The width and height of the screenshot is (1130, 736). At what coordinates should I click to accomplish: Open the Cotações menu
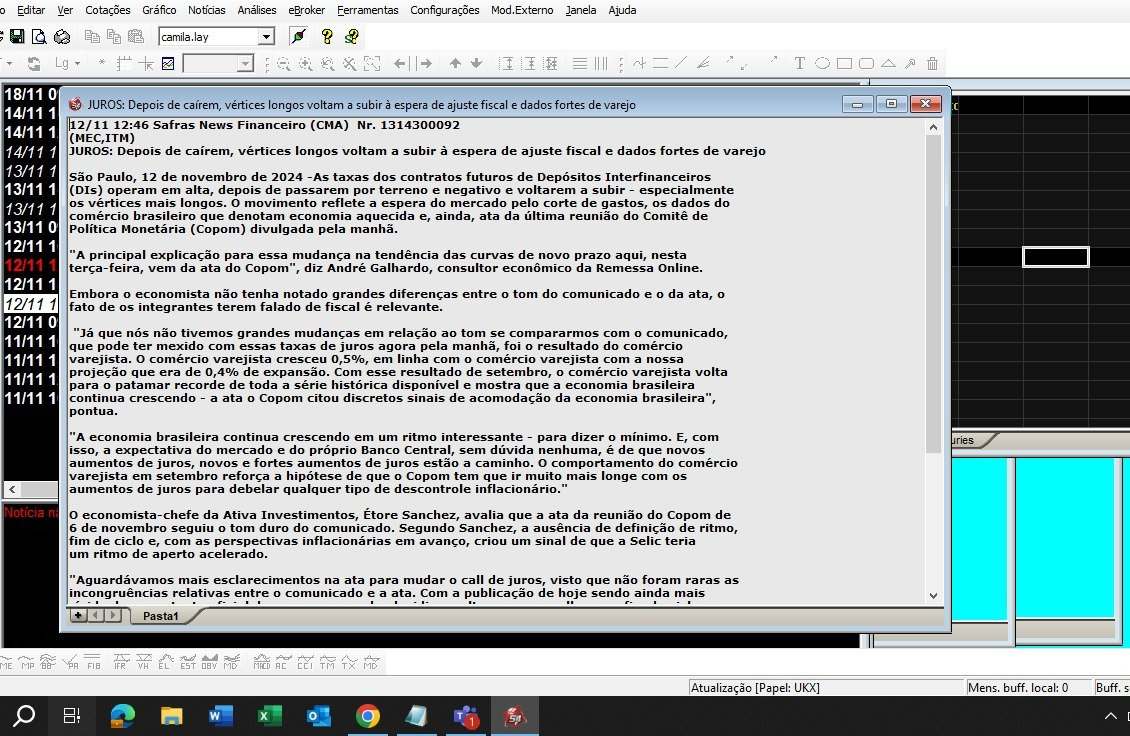[x=108, y=10]
